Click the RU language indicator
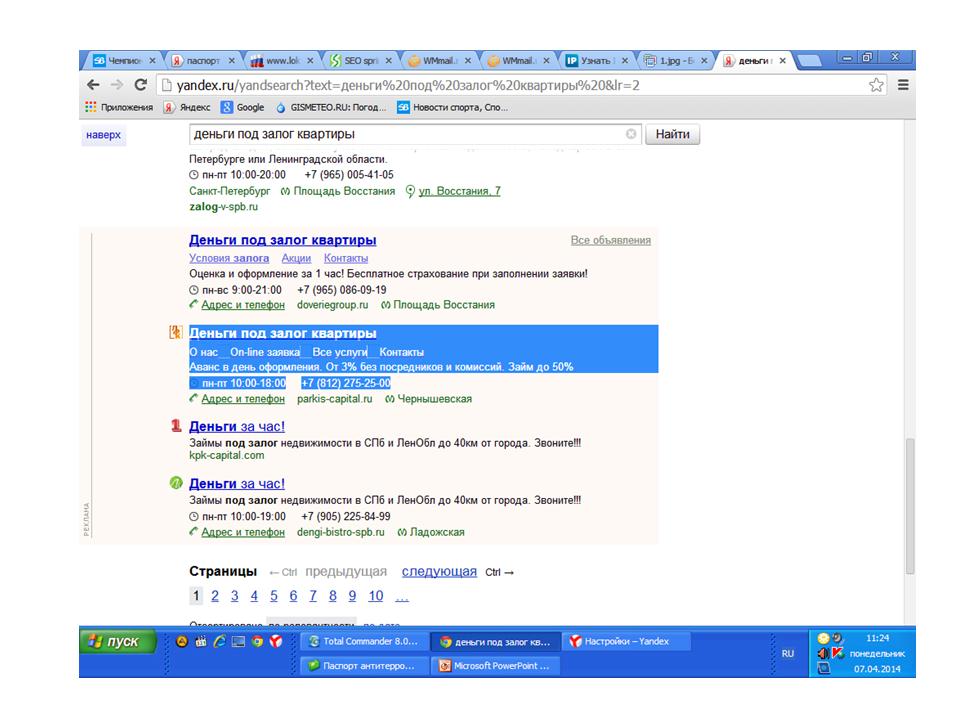This screenshot has height=720, width=960. (787, 653)
